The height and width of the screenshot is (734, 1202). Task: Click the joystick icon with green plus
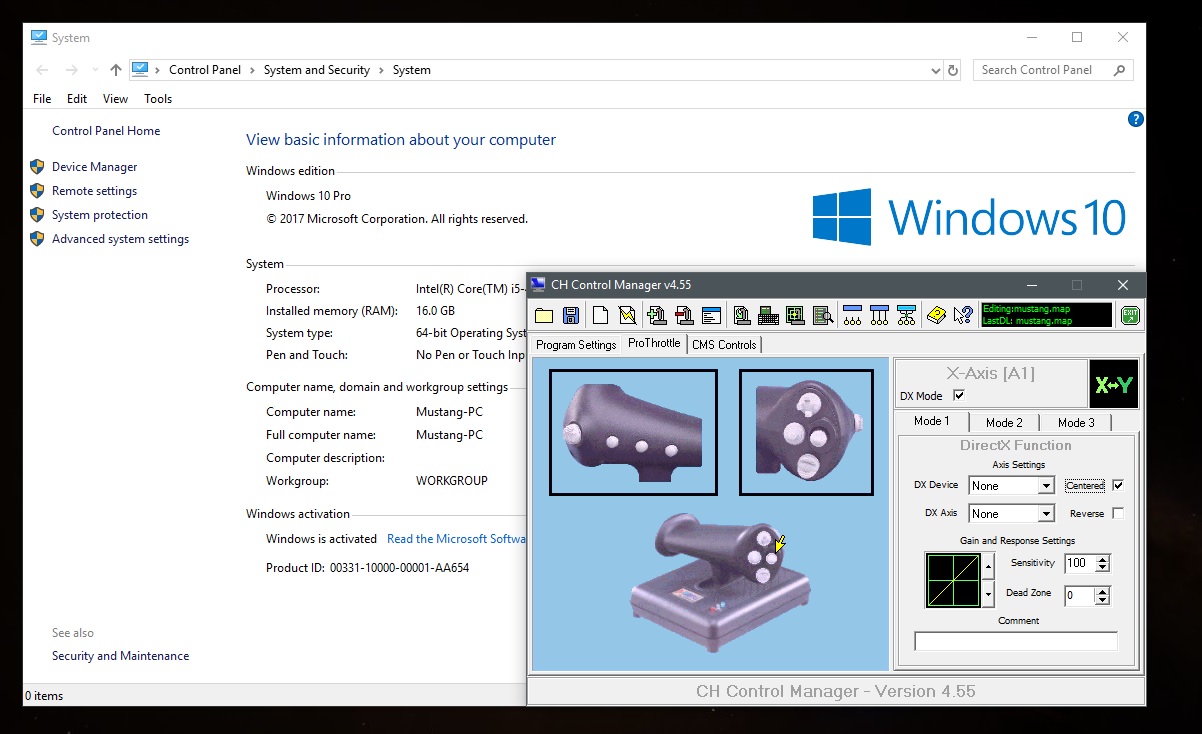pos(657,316)
